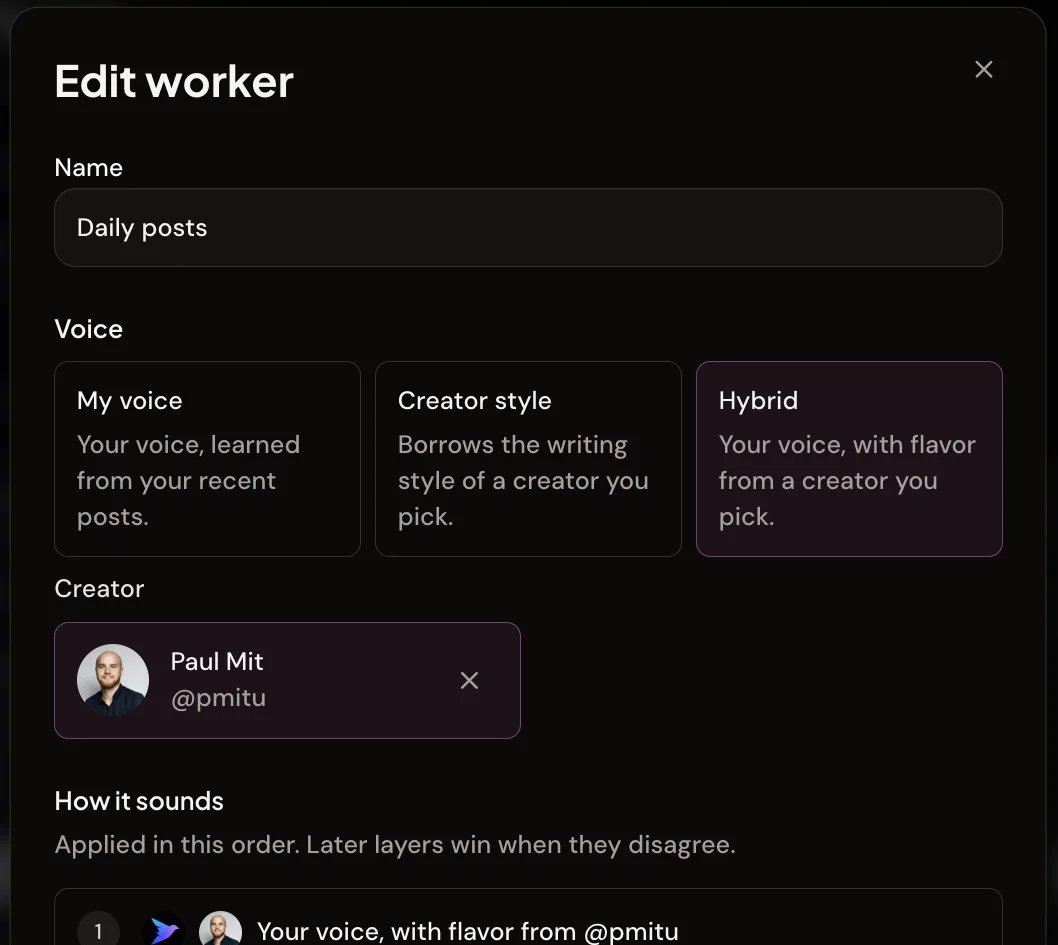This screenshot has height=945, width=1058.
Task: Click the Voice section label
Action: (88, 329)
